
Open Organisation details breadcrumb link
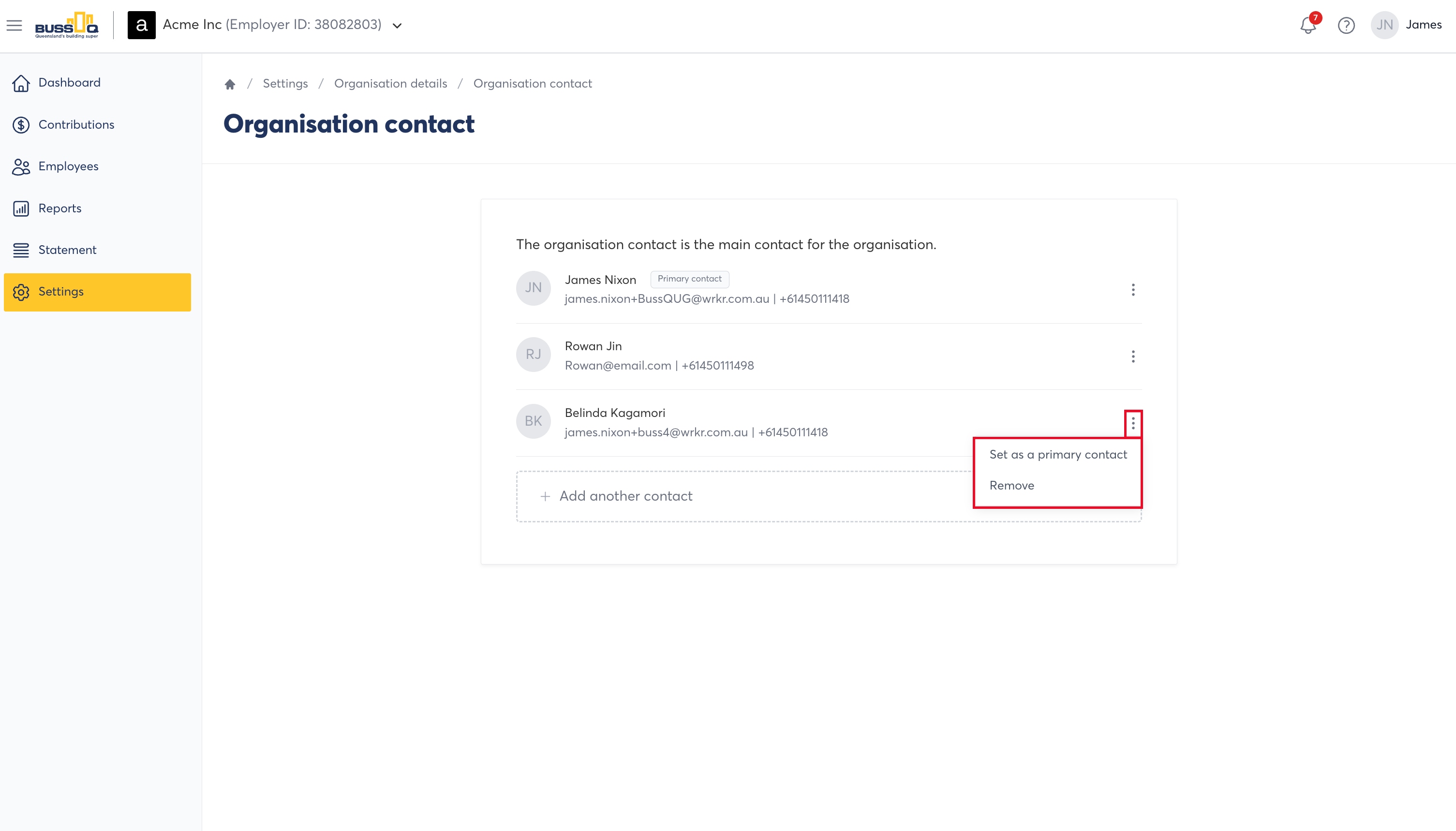coord(390,84)
